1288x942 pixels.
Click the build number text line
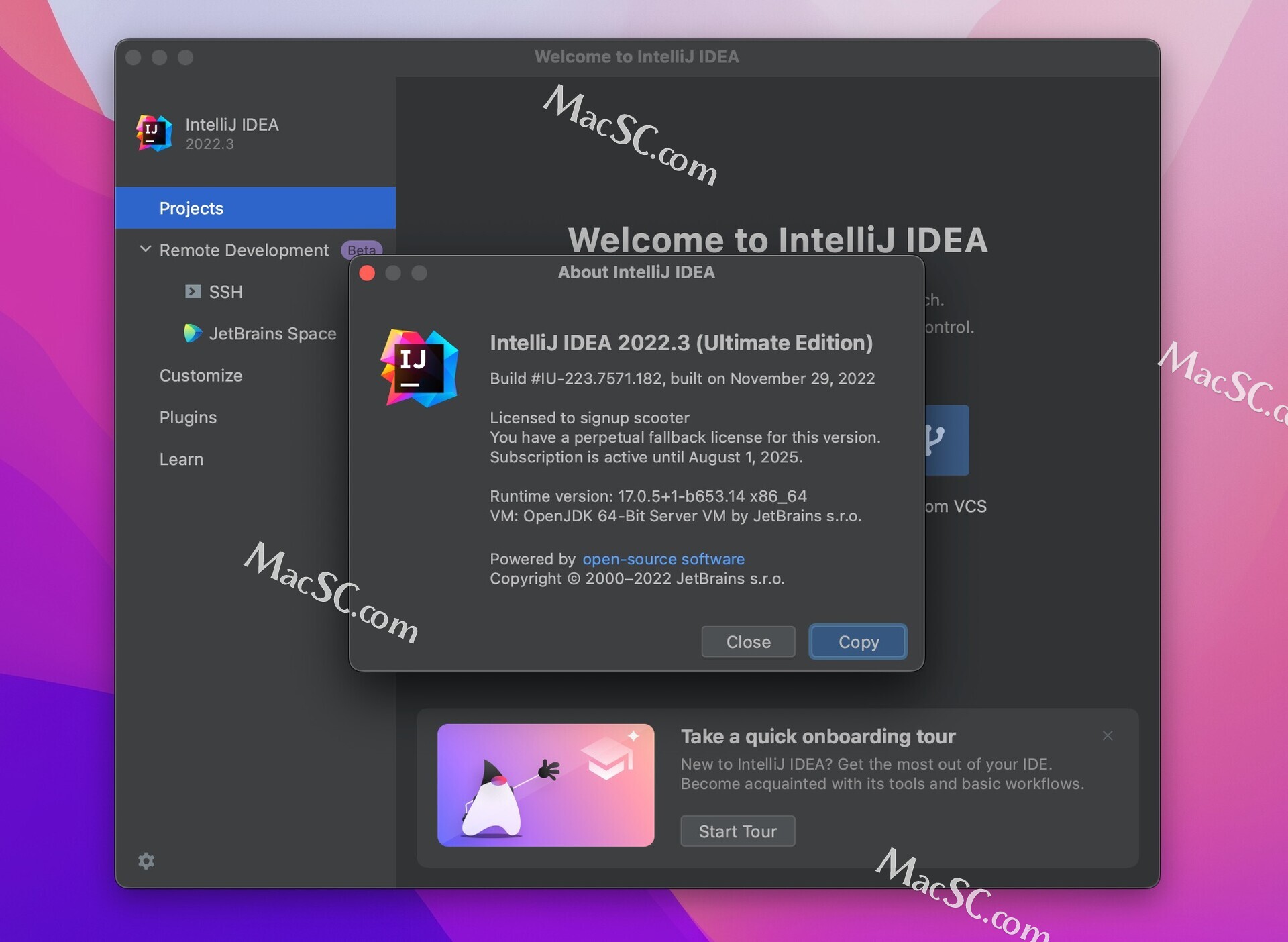pos(682,378)
